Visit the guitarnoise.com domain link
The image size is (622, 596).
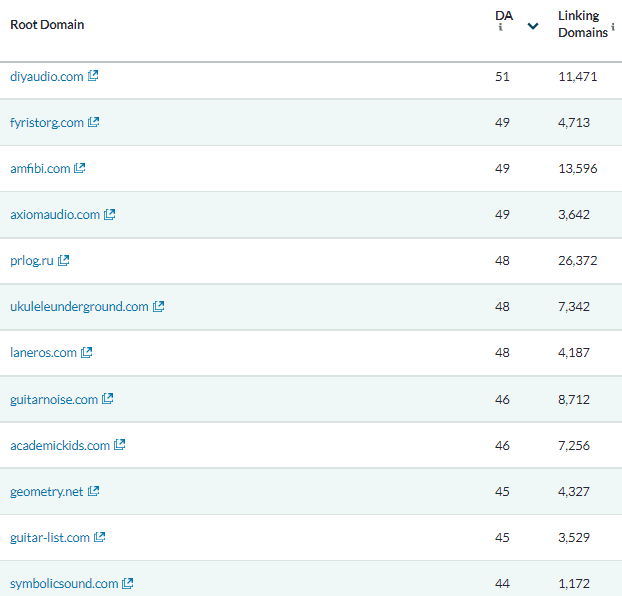pos(54,399)
